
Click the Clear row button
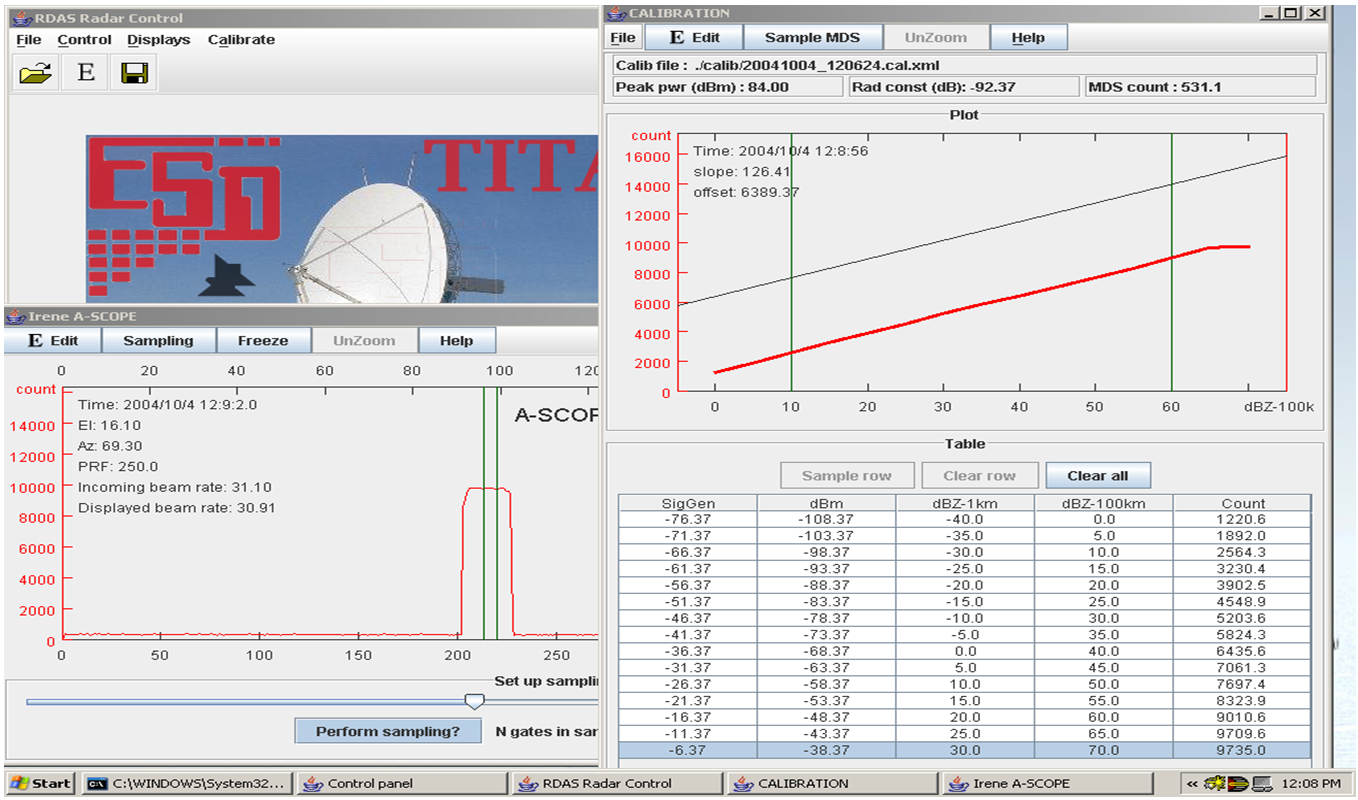click(x=979, y=475)
